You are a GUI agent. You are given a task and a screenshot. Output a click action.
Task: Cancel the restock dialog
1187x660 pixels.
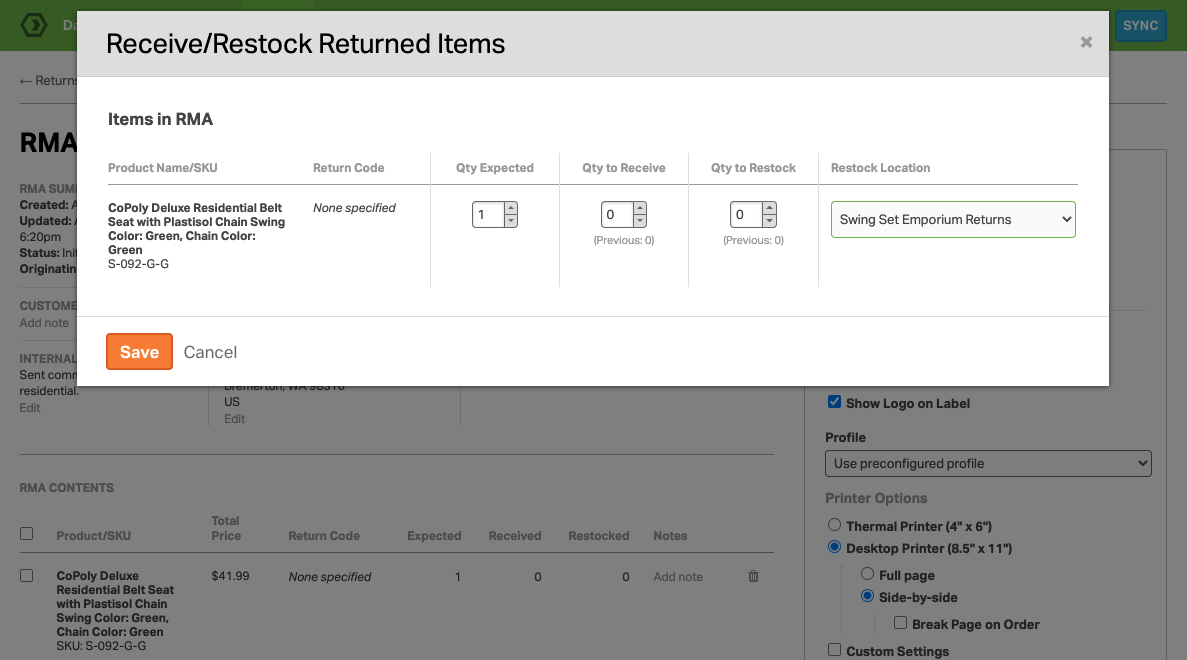(210, 352)
